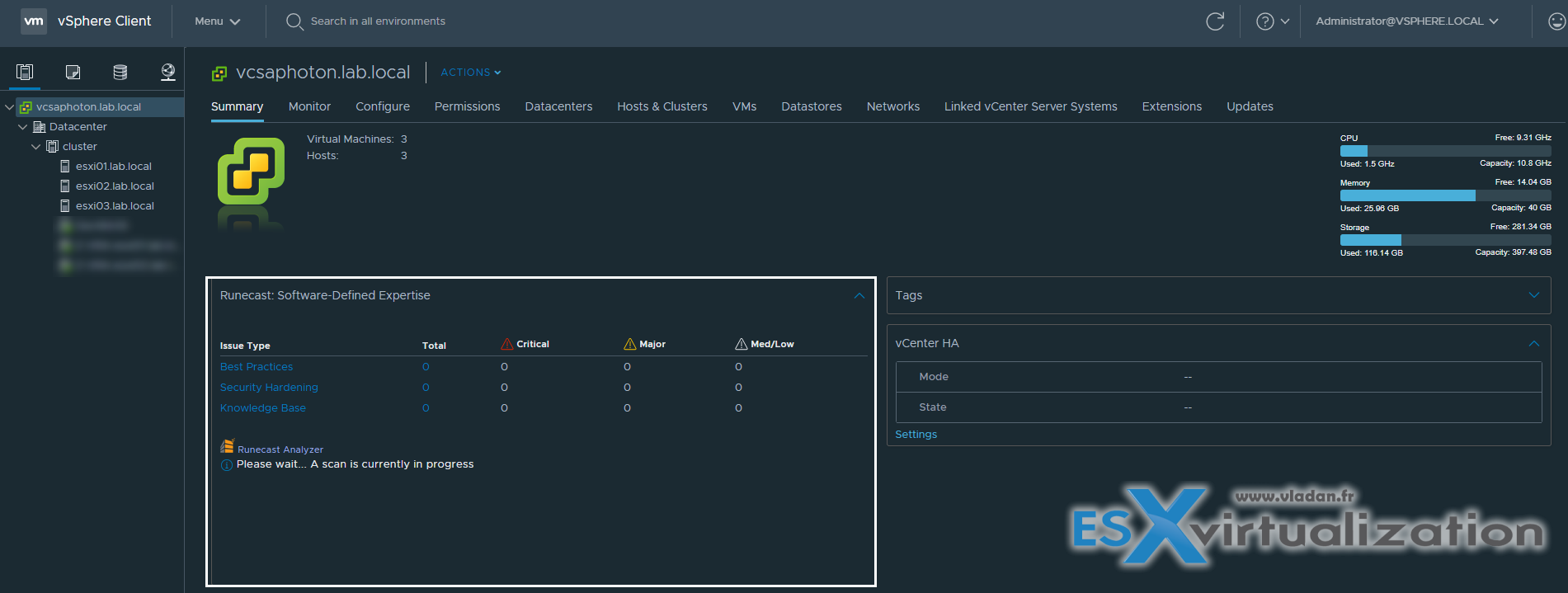This screenshot has width=1568, height=593.
Task: Click the CPU usage bar
Action: [1446, 151]
